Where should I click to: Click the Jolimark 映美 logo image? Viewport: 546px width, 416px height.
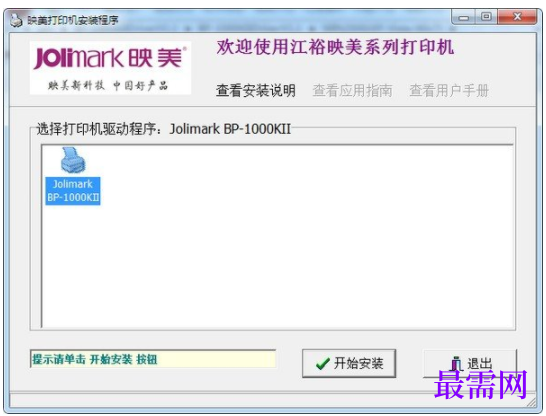[110, 68]
